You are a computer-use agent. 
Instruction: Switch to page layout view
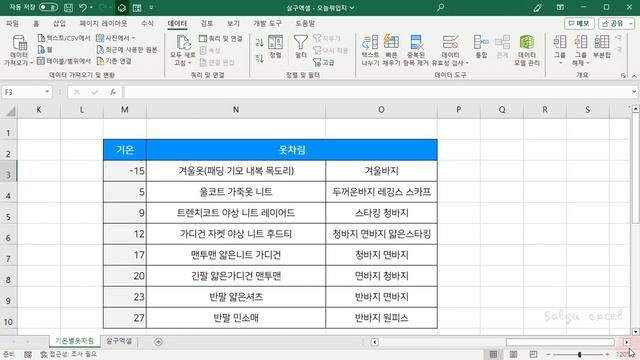tap(513, 354)
